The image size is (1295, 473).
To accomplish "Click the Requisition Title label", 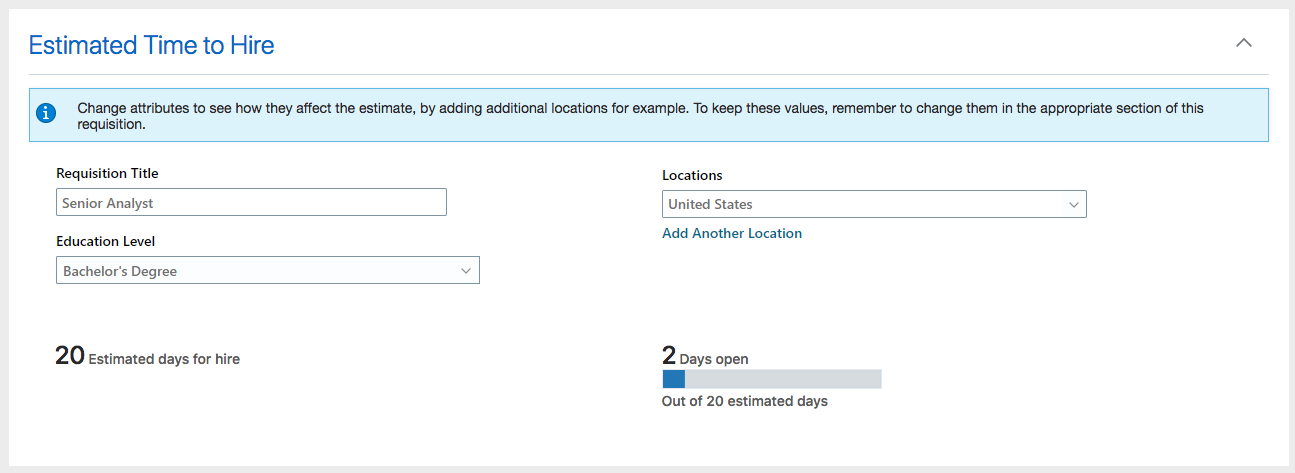I will click(107, 173).
